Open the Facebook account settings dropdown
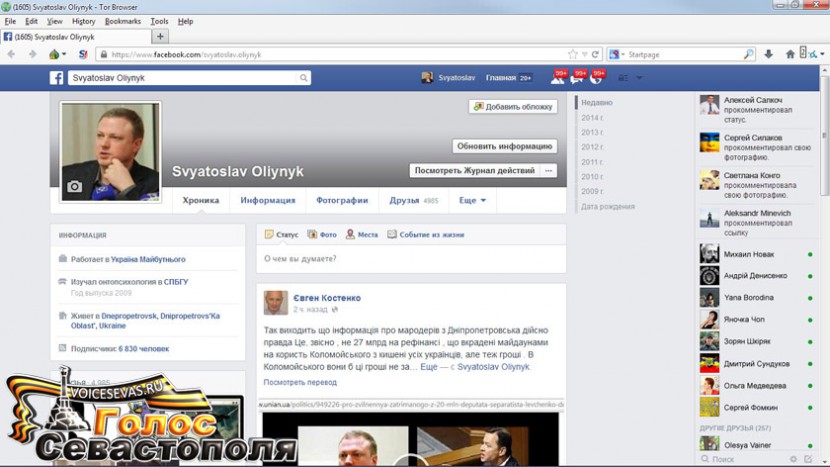 coord(638,78)
